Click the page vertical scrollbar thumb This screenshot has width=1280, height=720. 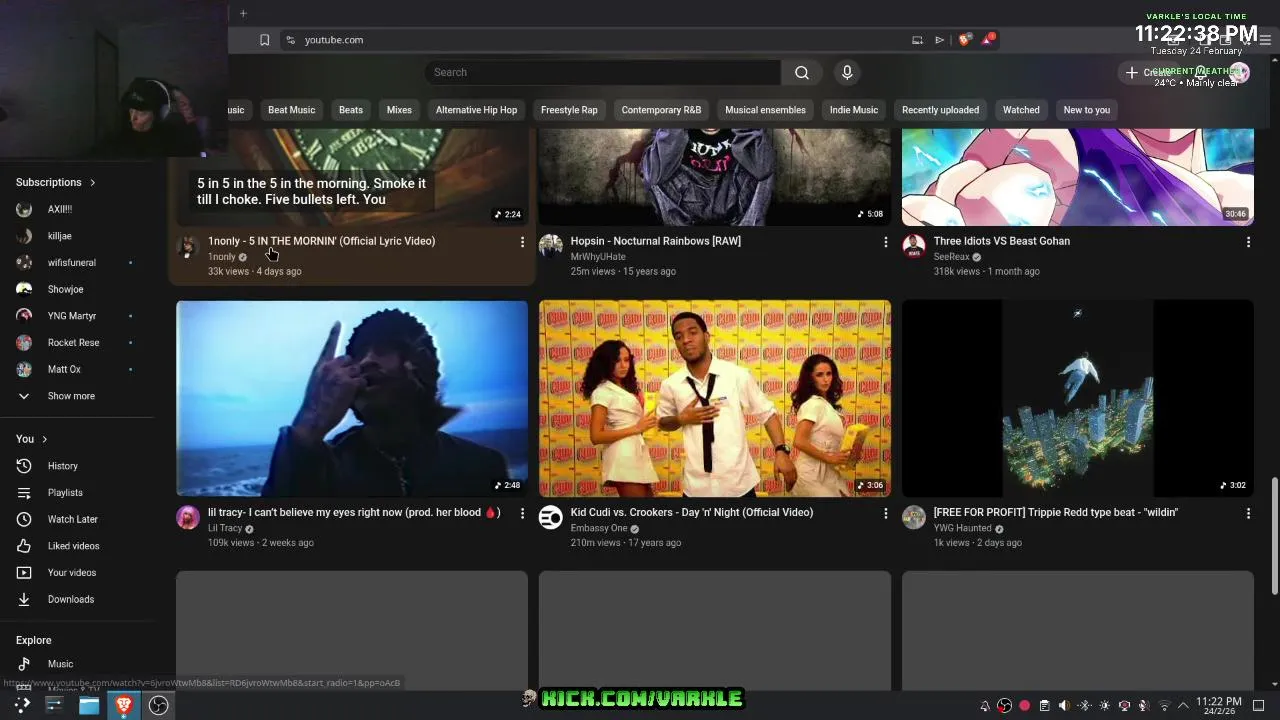click(1274, 536)
